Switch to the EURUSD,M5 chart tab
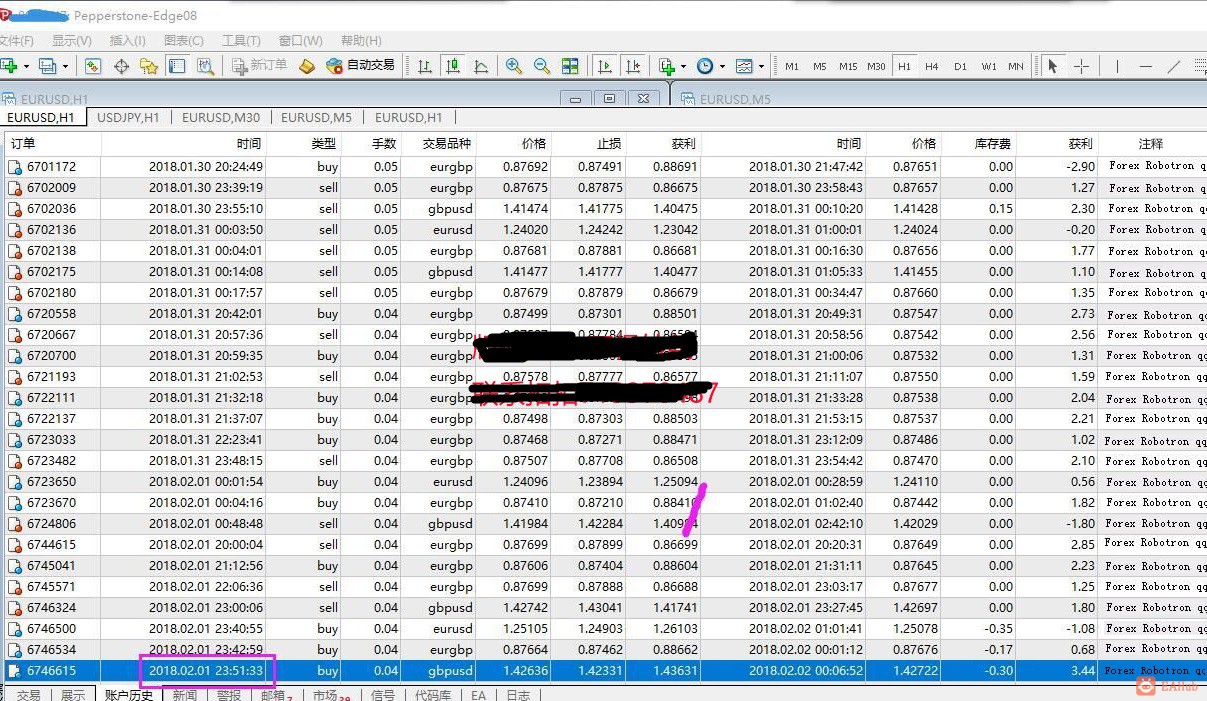 pyautogui.click(x=316, y=117)
